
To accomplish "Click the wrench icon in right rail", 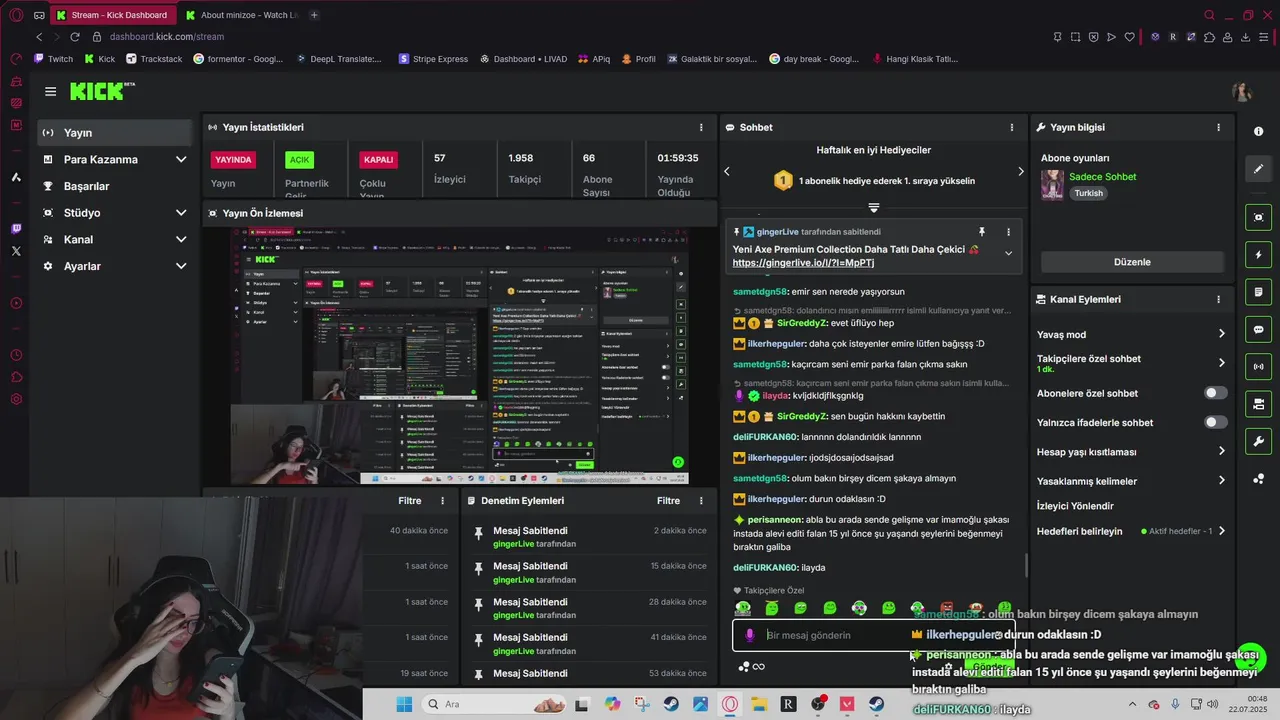I will pyautogui.click(x=1258, y=441).
